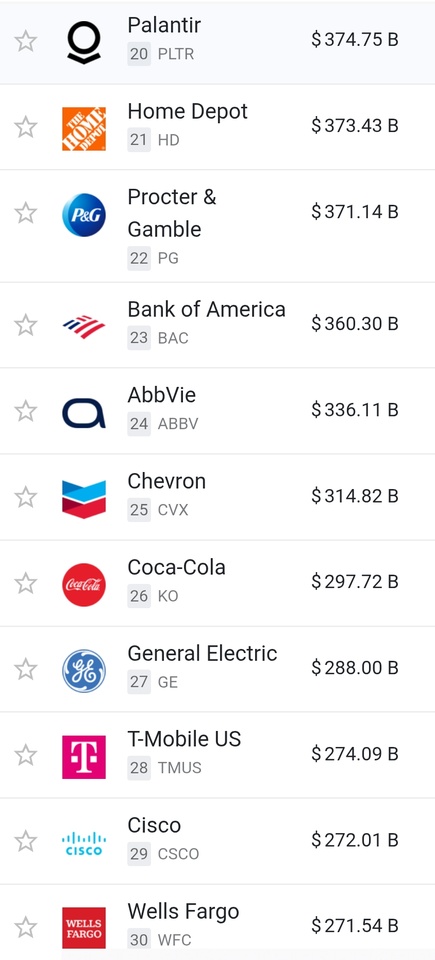Click the General Electric GE logo

click(84, 671)
